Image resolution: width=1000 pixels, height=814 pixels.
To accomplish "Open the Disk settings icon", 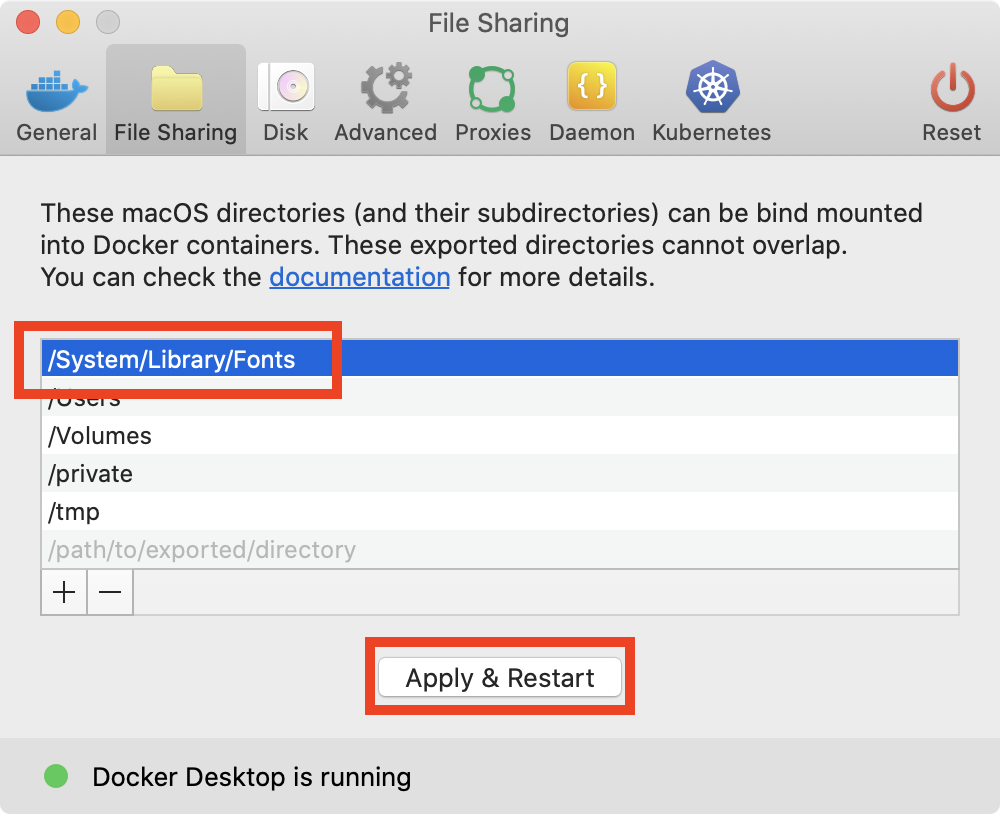I will click(286, 86).
